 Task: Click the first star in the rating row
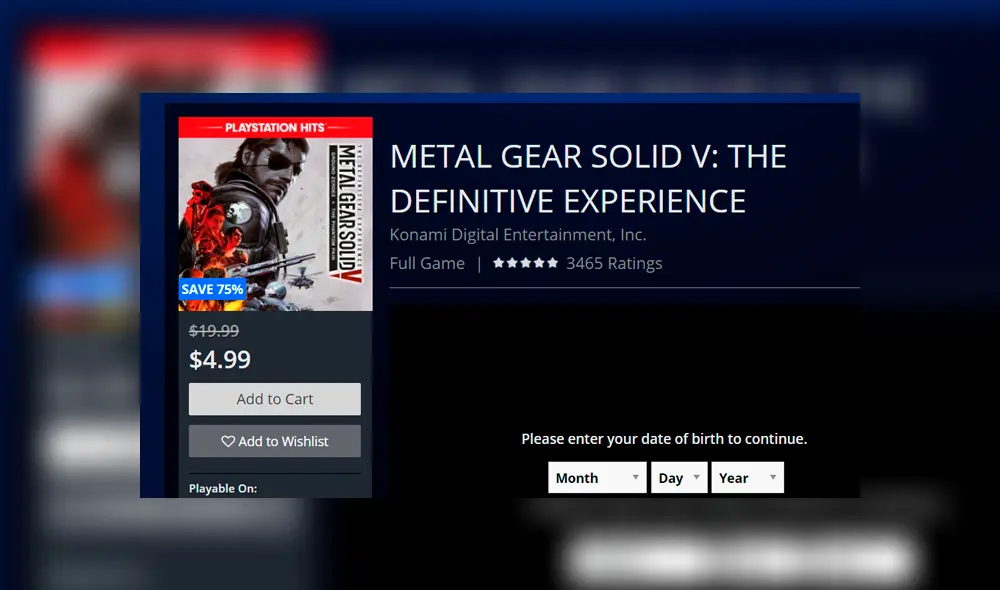tap(499, 263)
